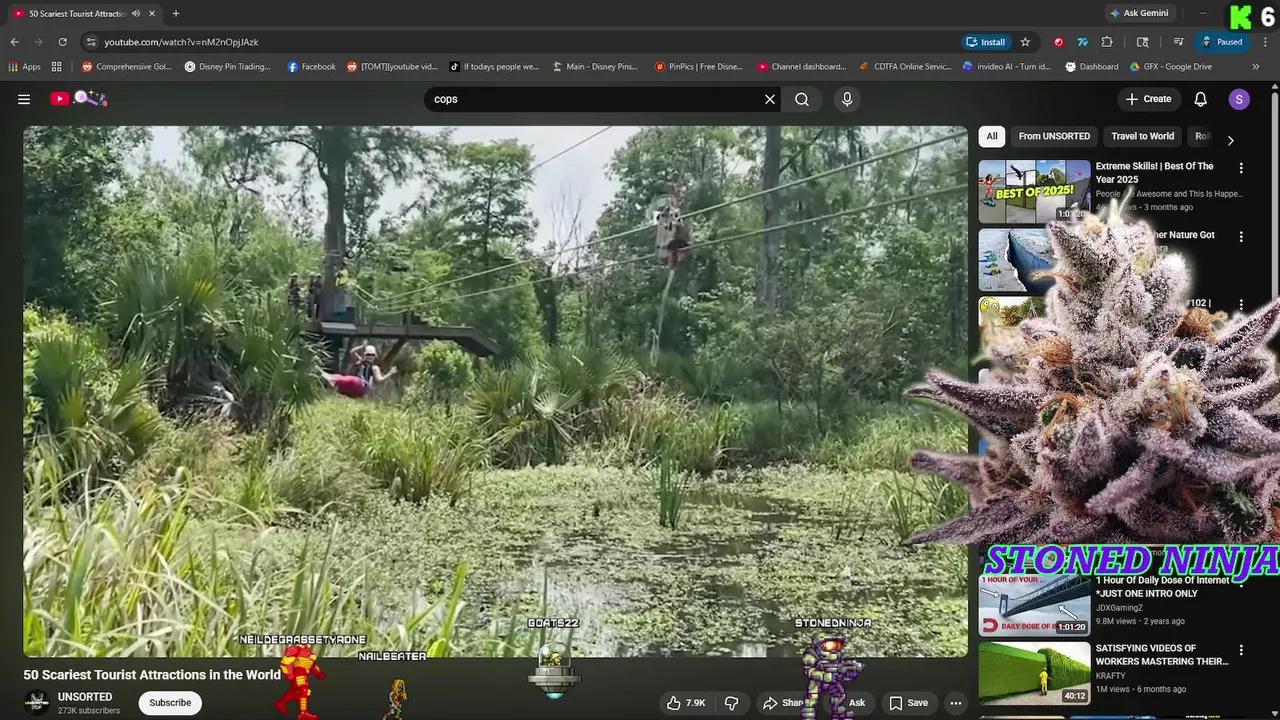Screen dimensions: 1280x720
Task: Go to YouTube home via logo
Action: (78, 99)
